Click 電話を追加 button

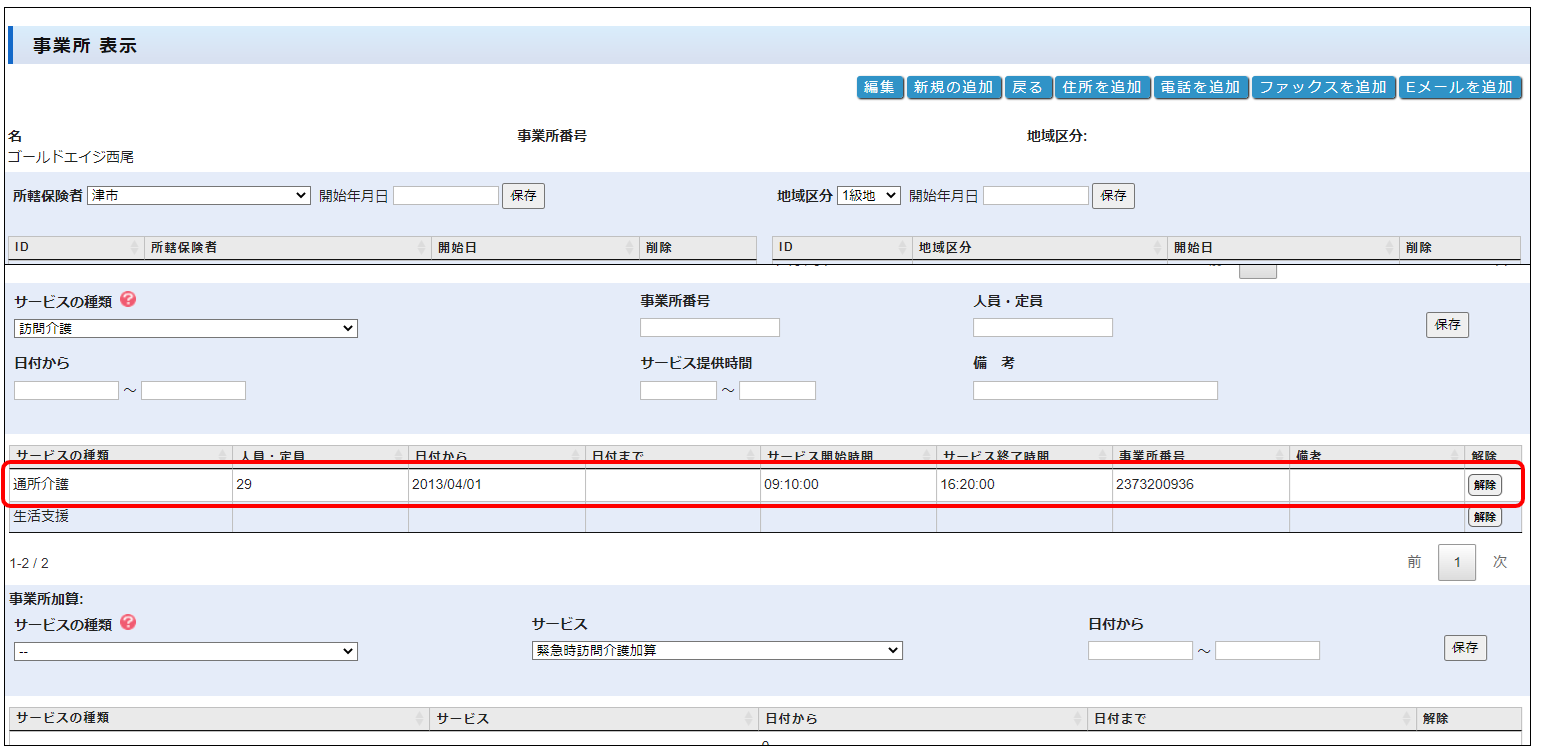click(x=1201, y=88)
